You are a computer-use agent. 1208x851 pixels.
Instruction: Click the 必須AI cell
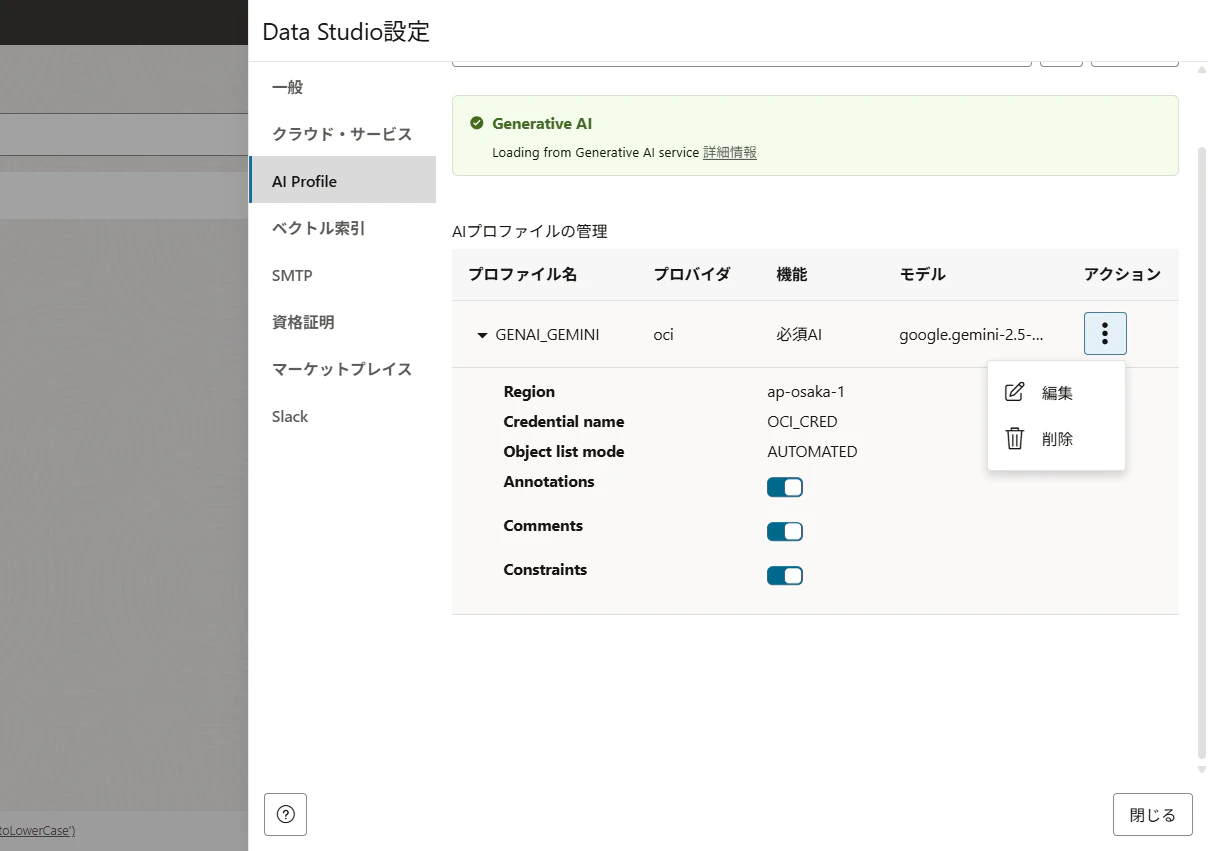799,335
